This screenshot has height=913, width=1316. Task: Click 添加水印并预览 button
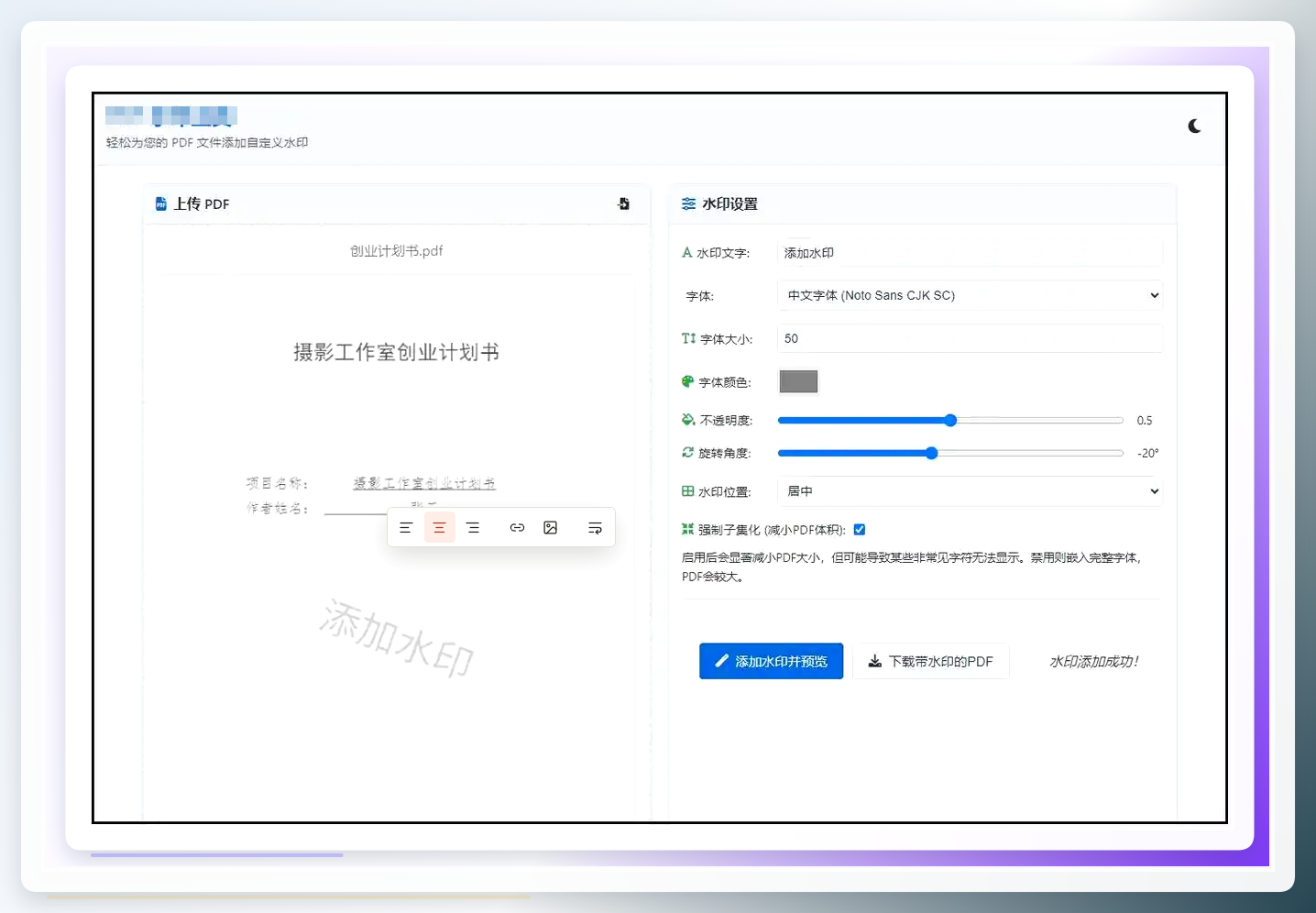tap(771, 661)
